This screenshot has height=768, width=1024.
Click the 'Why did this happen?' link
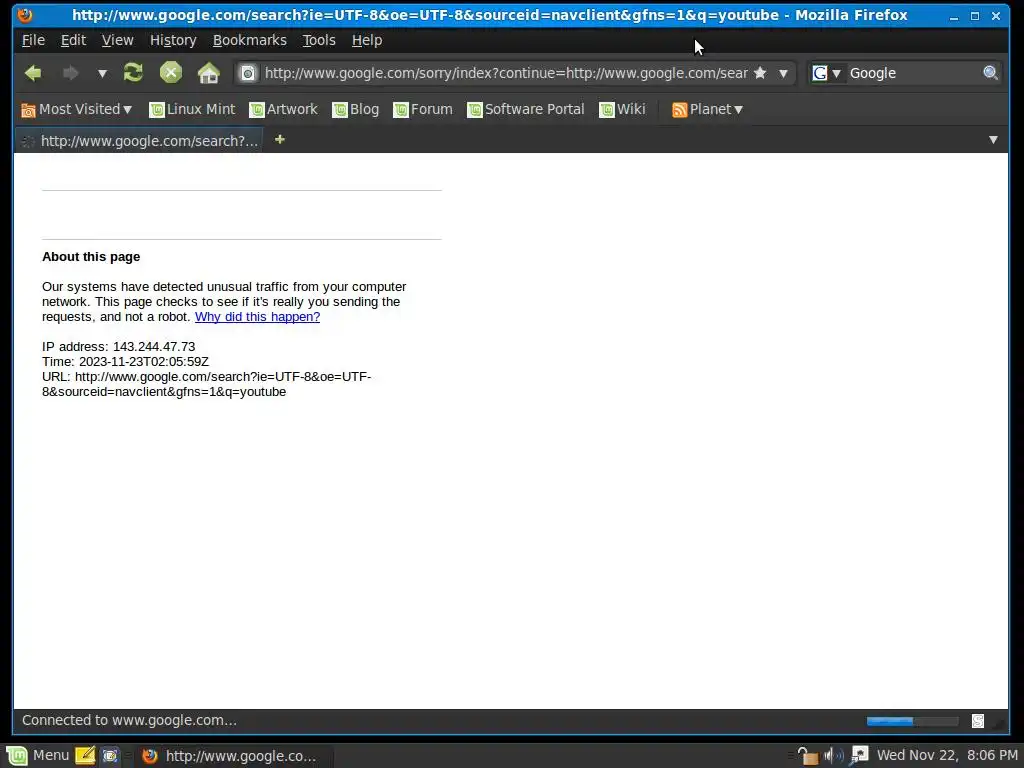(x=257, y=317)
